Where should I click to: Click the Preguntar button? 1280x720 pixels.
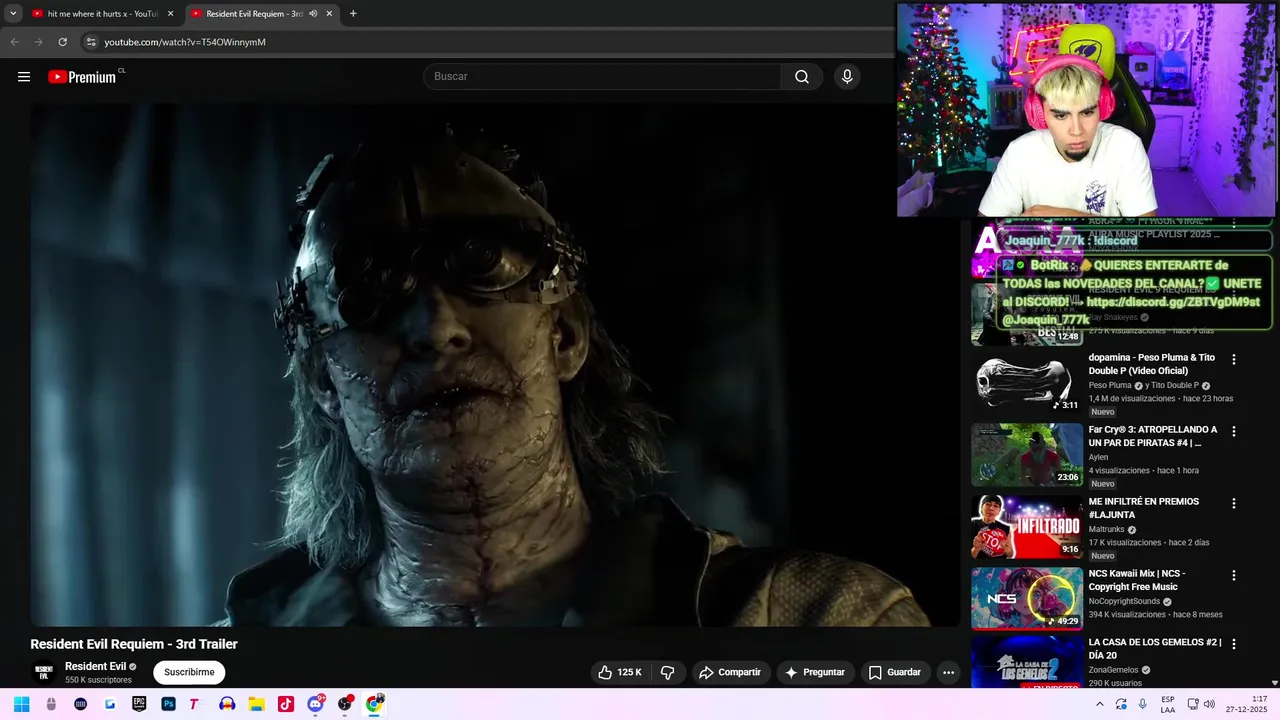[815, 672]
